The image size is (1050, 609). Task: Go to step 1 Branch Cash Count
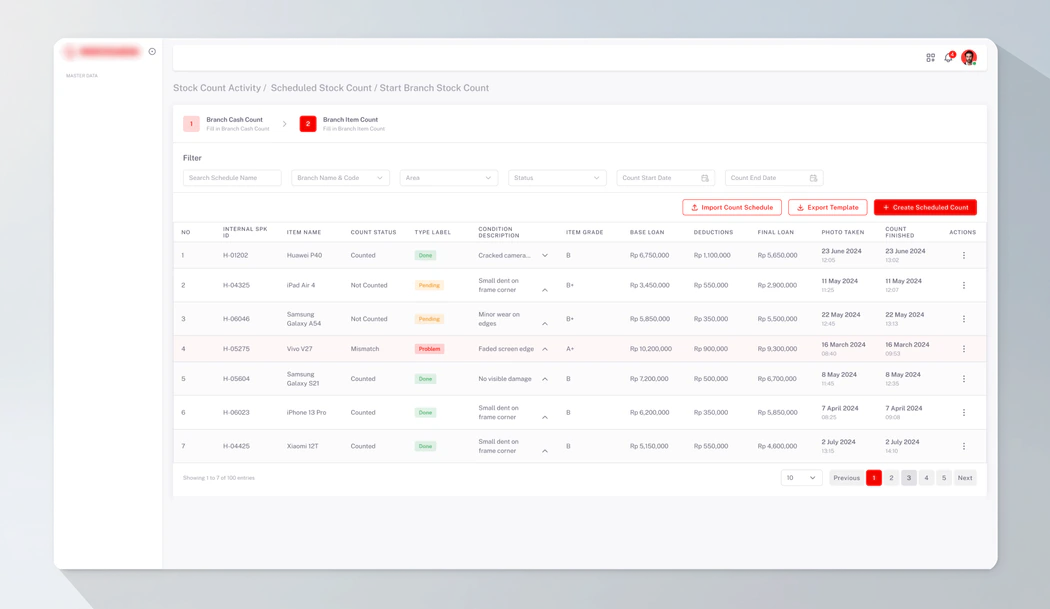pos(226,124)
